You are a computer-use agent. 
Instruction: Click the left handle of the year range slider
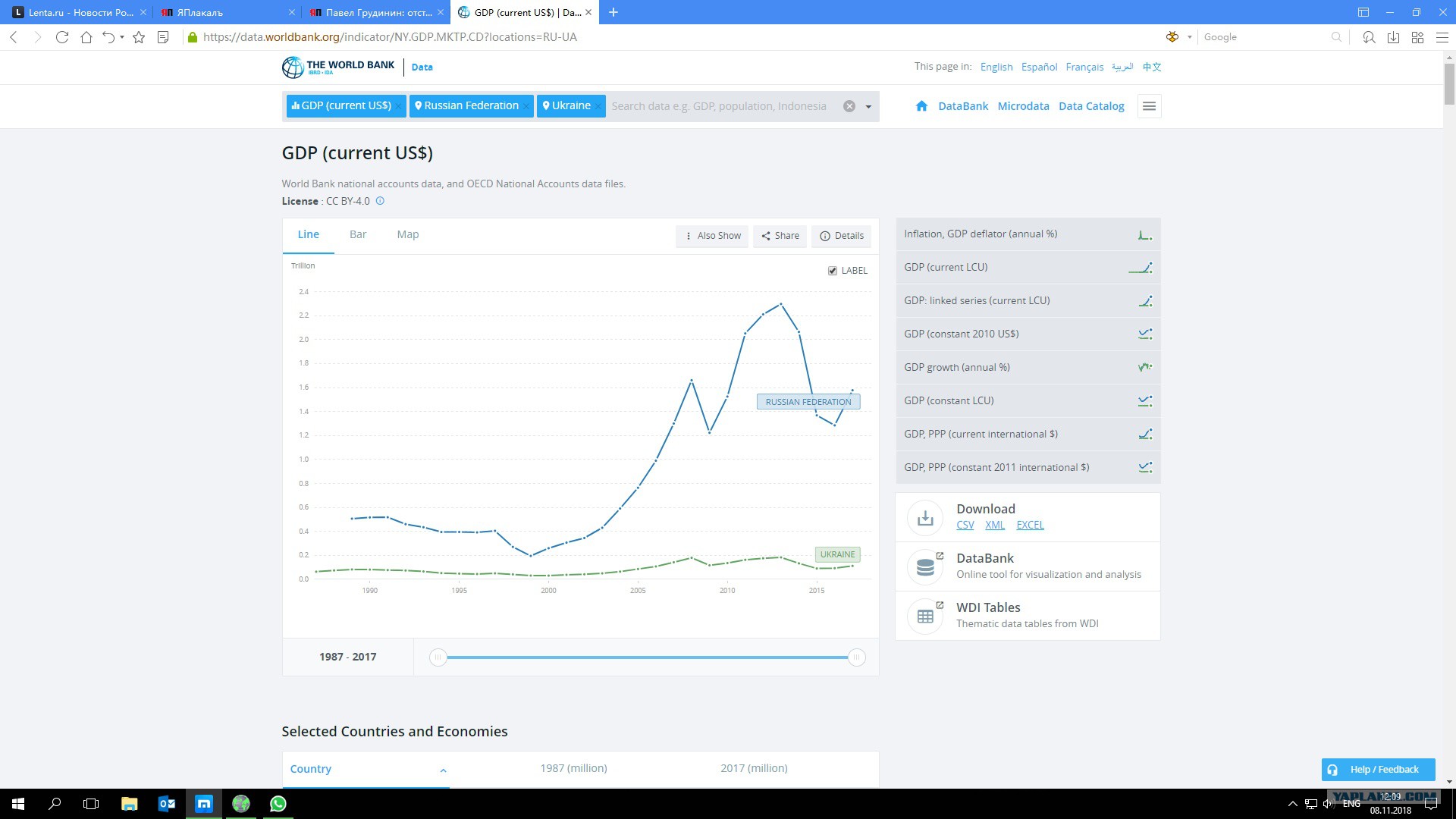coord(438,657)
